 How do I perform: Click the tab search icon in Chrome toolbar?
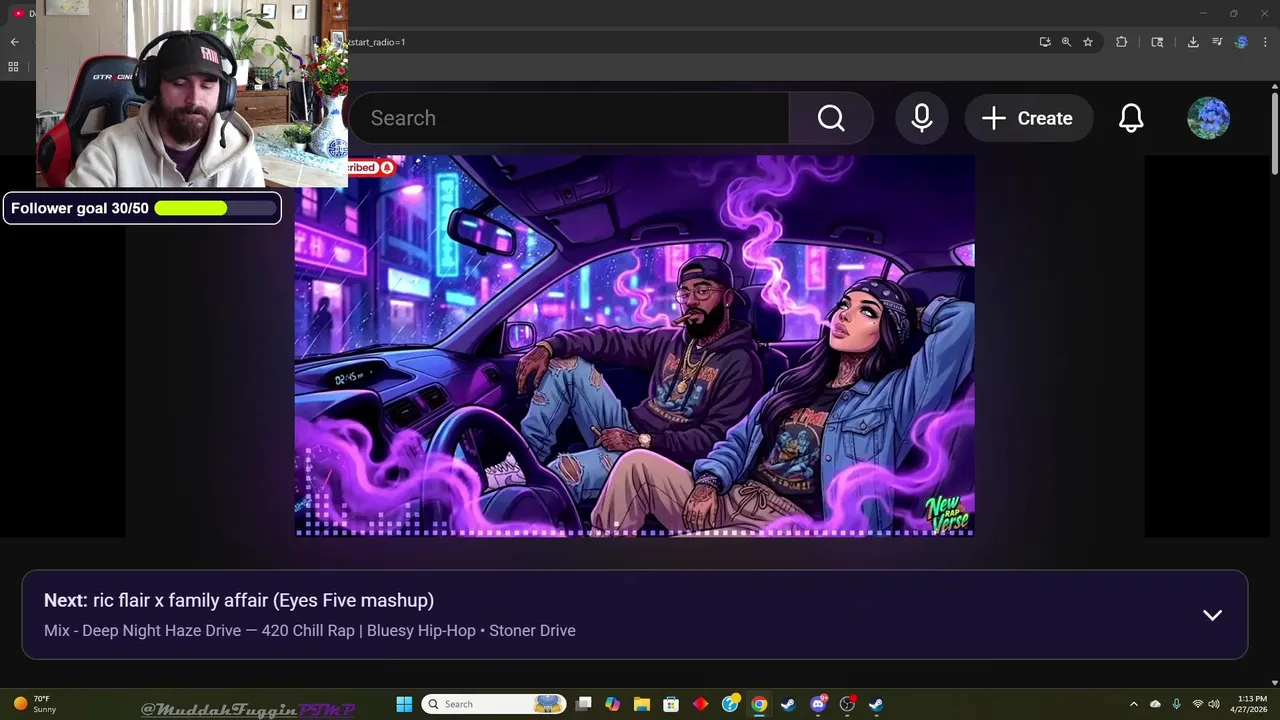(1157, 42)
